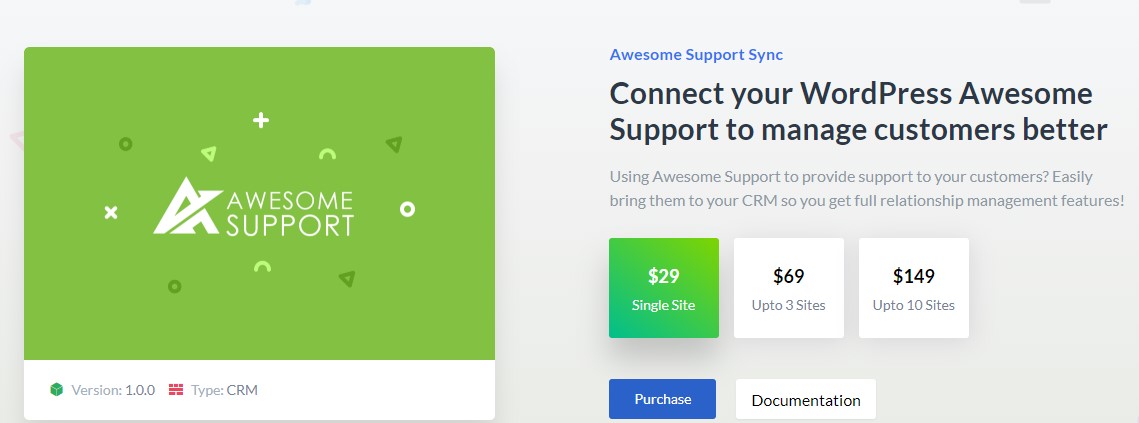The width and height of the screenshot is (1139, 423).
Task: Click the white X symbol on banner
Action: tap(110, 212)
